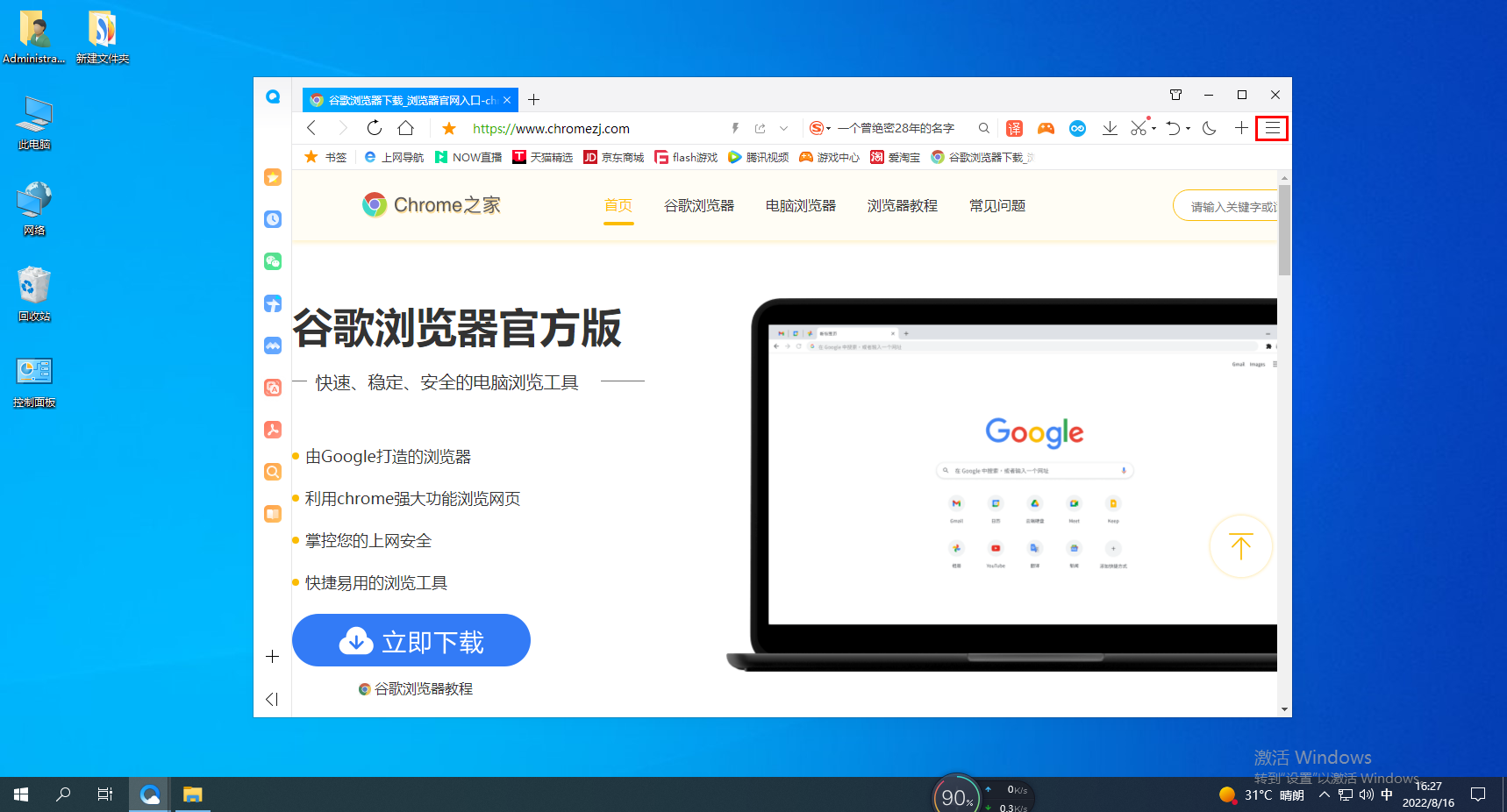Click the back-to-top arrow button
This screenshot has height=812, width=1507.
click(1240, 546)
